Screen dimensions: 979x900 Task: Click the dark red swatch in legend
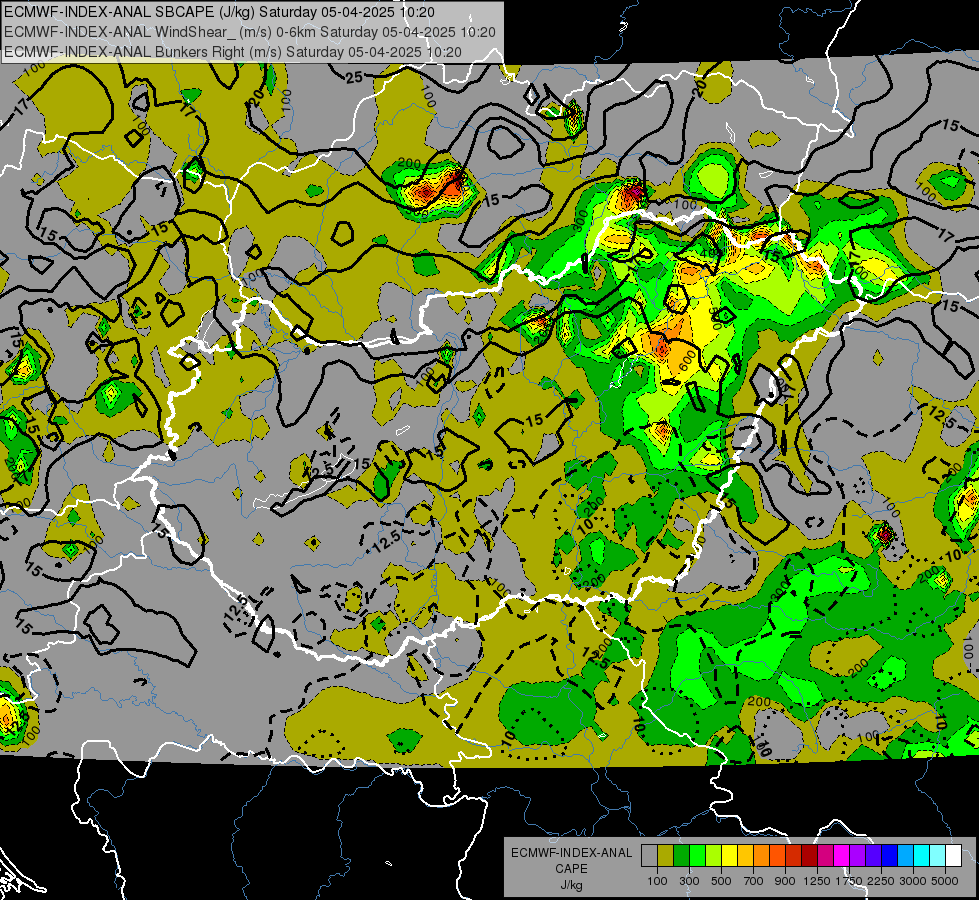click(x=809, y=856)
